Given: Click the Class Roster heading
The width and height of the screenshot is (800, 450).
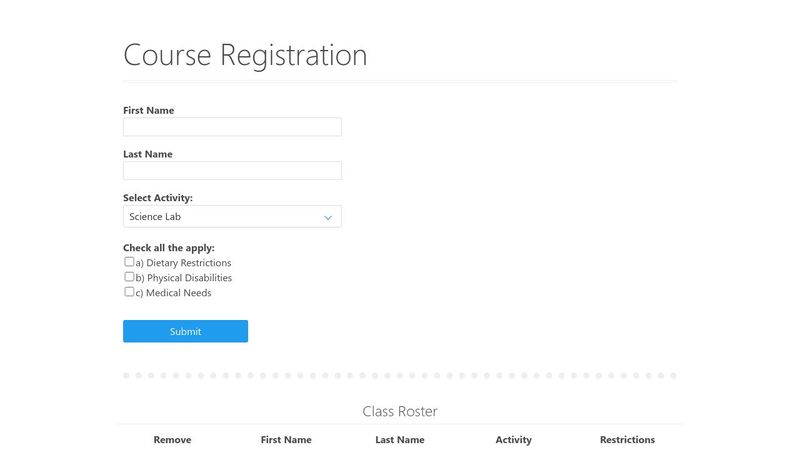Looking at the screenshot, I should 400,411.
